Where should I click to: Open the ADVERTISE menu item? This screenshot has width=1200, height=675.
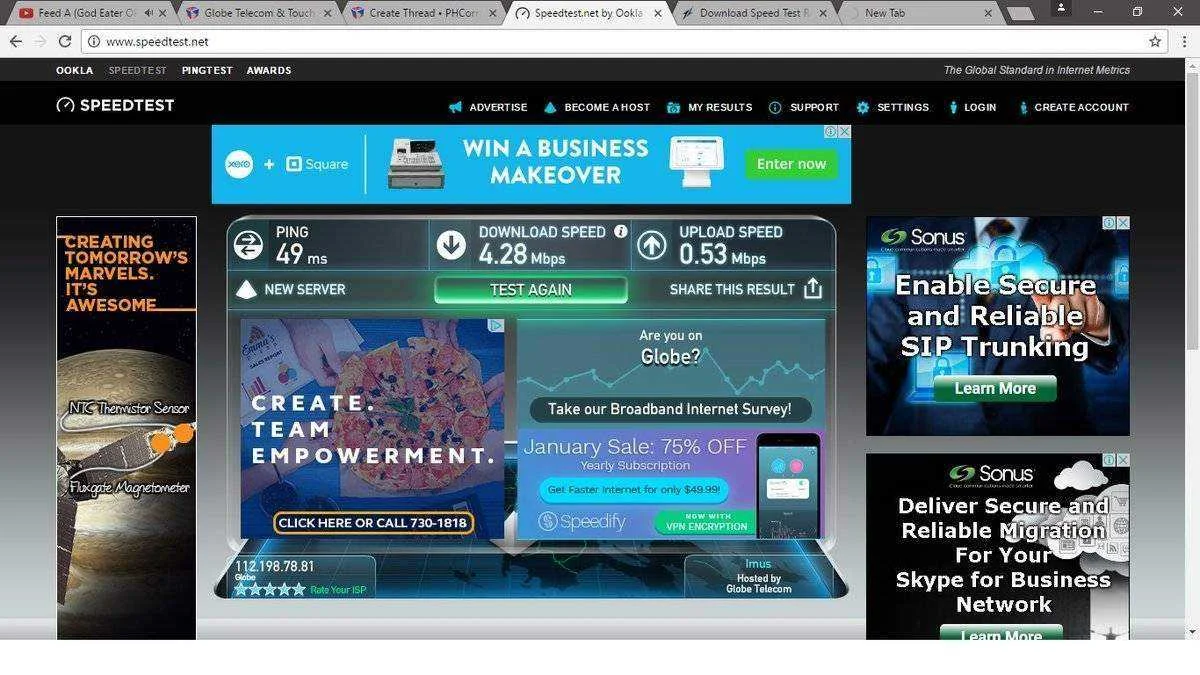coord(498,107)
